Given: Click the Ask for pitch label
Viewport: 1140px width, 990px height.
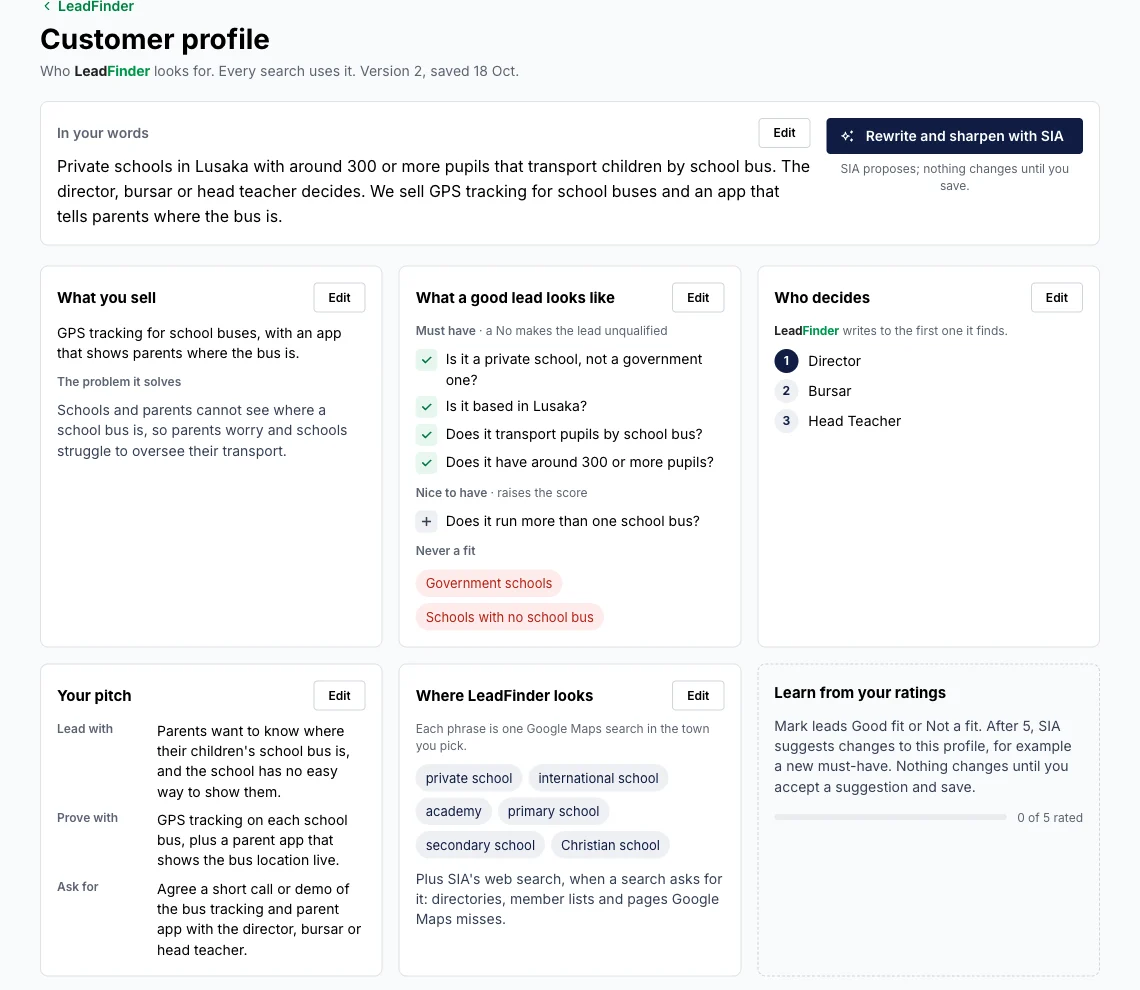Looking at the screenshot, I should point(78,887).
